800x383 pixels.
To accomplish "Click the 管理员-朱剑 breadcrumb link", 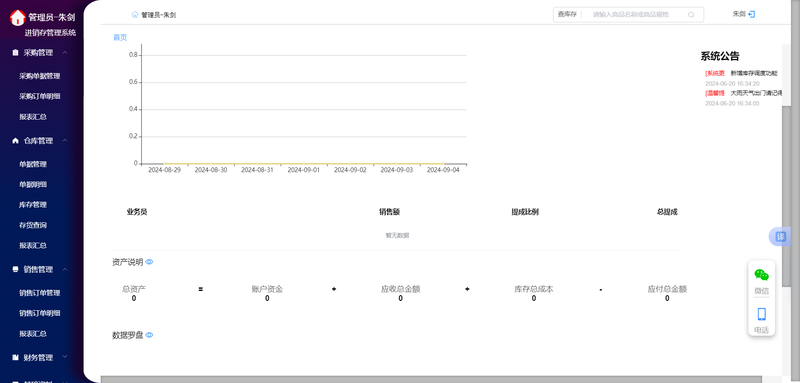I will coord(159,15).
